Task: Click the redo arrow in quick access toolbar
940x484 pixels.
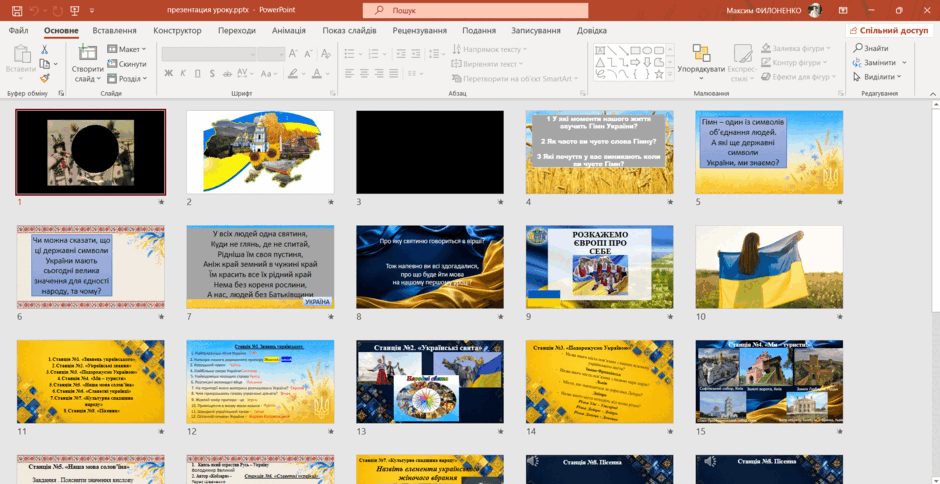Action: point(56,10)
